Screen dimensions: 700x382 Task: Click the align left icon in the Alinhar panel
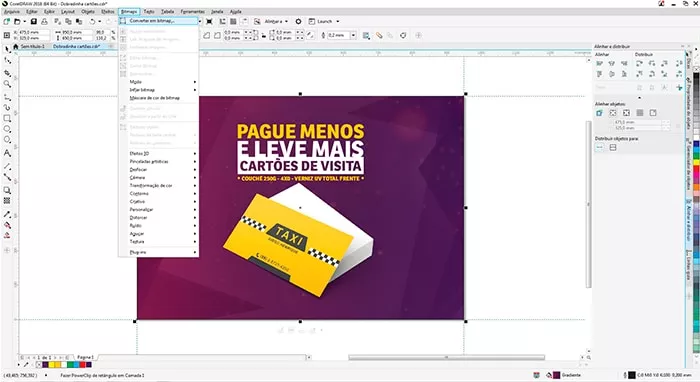[x=600, y=64]
